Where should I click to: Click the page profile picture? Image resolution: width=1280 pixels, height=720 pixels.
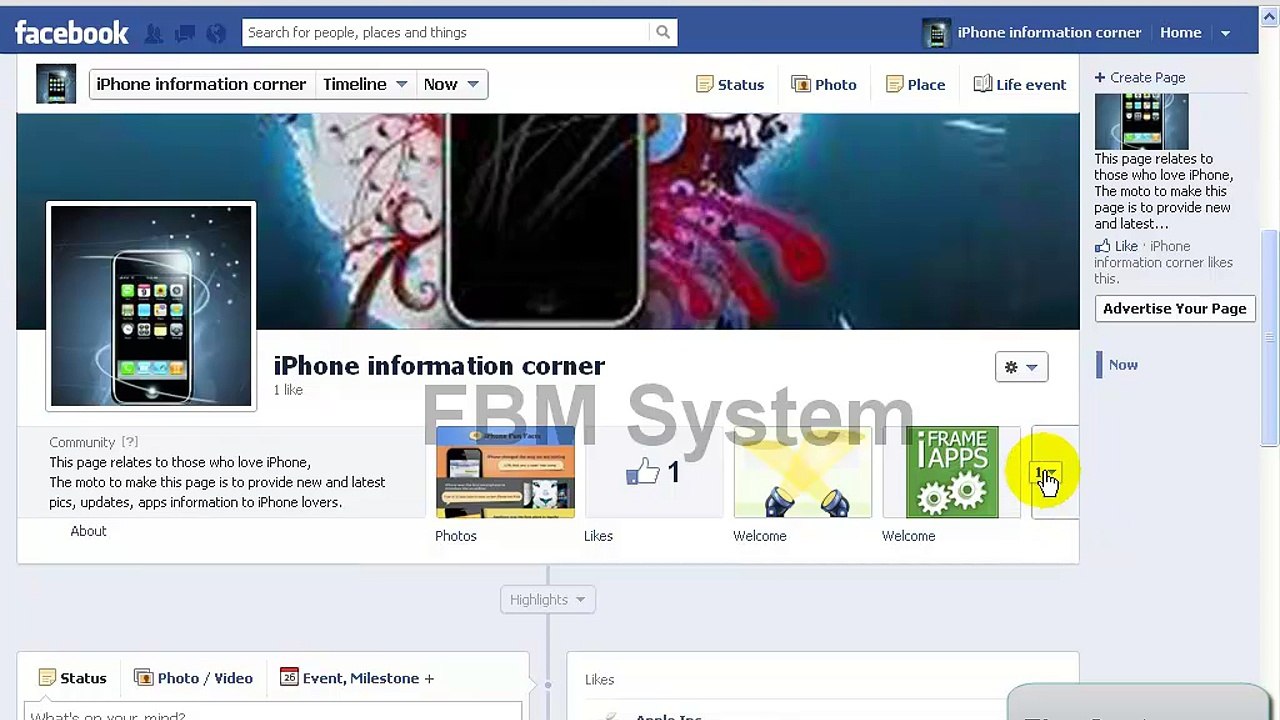151,306
